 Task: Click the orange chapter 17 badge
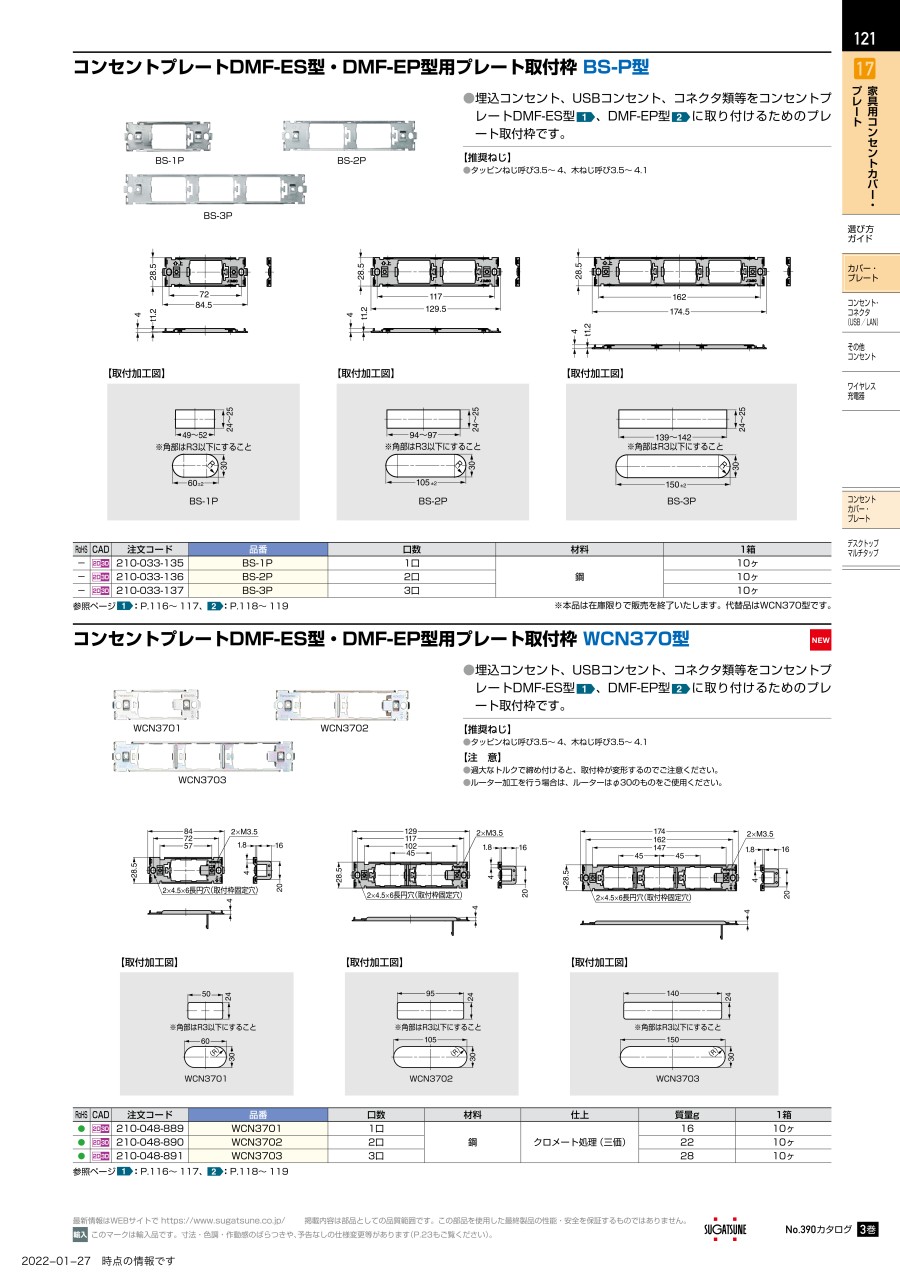tap(864, 70)
